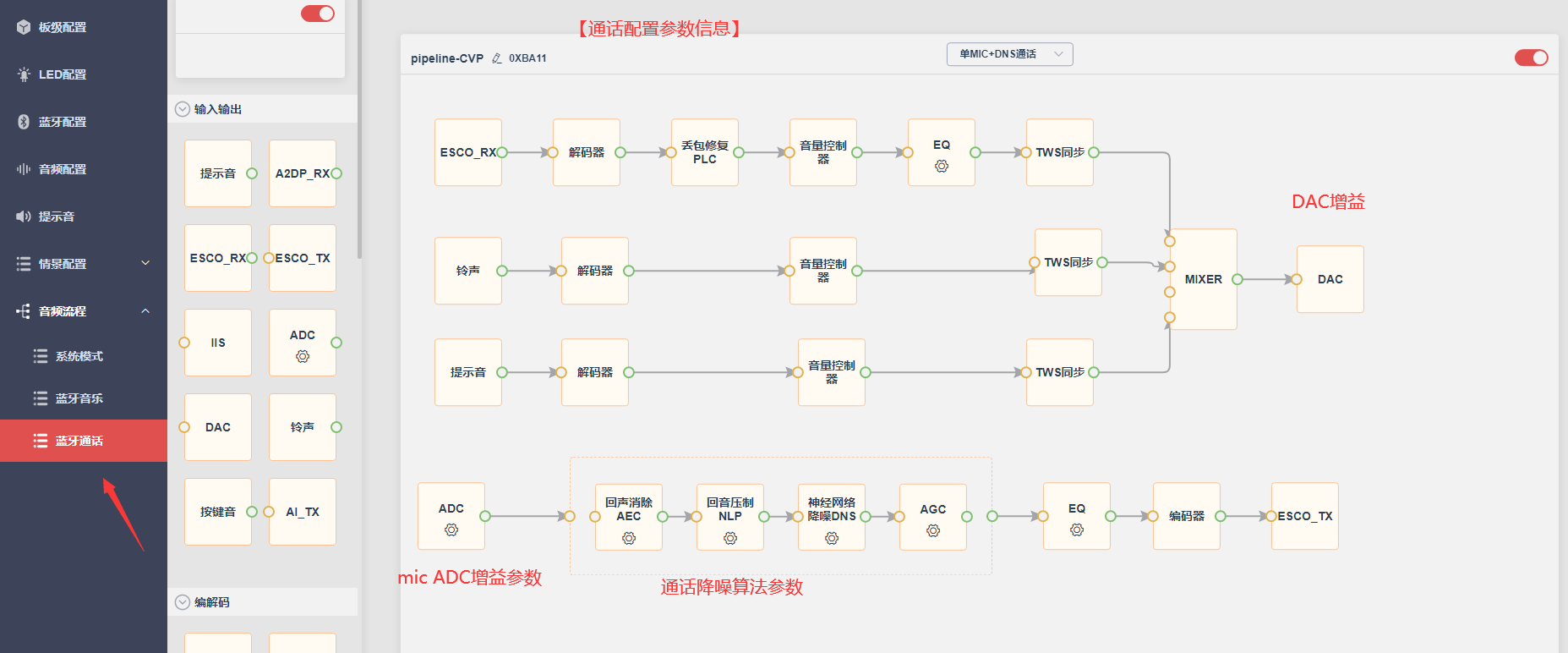Click the 音频配置 waveform icon
Viewport: 1568px width, 653px height.
[24, 169]
